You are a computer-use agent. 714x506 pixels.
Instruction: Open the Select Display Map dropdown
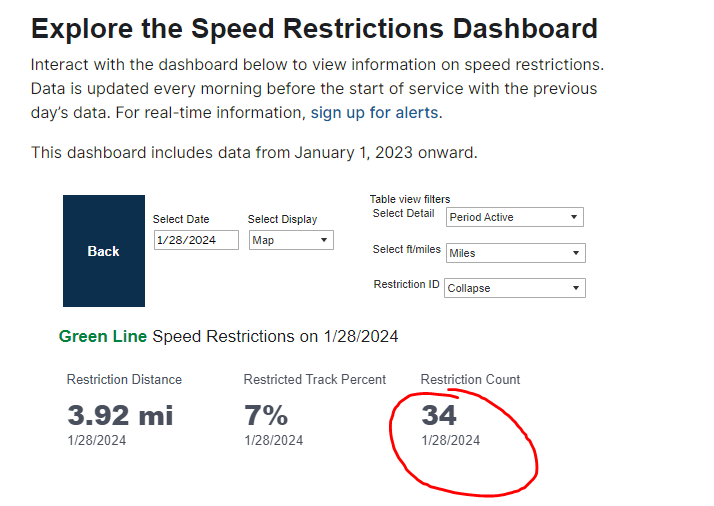pyautogui.click(x=291, y=240)
